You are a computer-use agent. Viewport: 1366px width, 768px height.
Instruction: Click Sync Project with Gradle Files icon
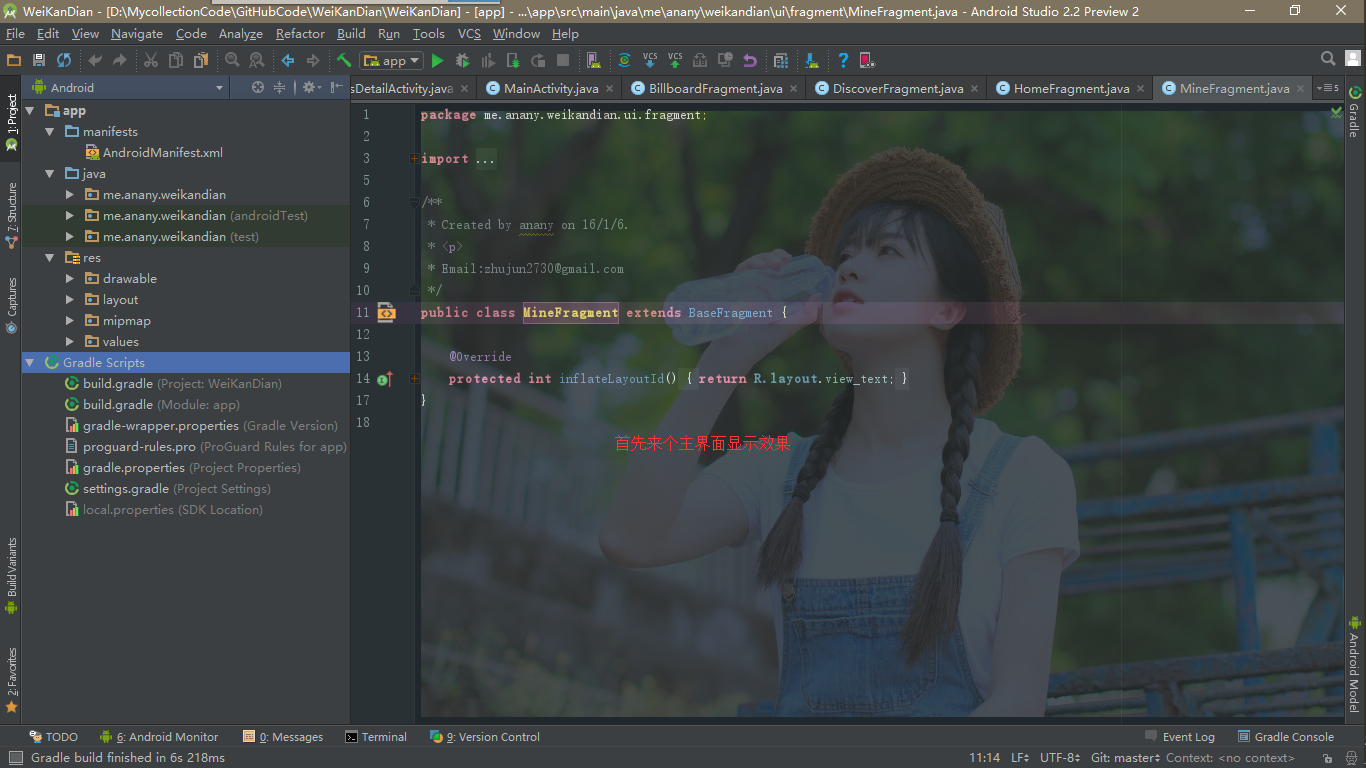coord(624,60)
